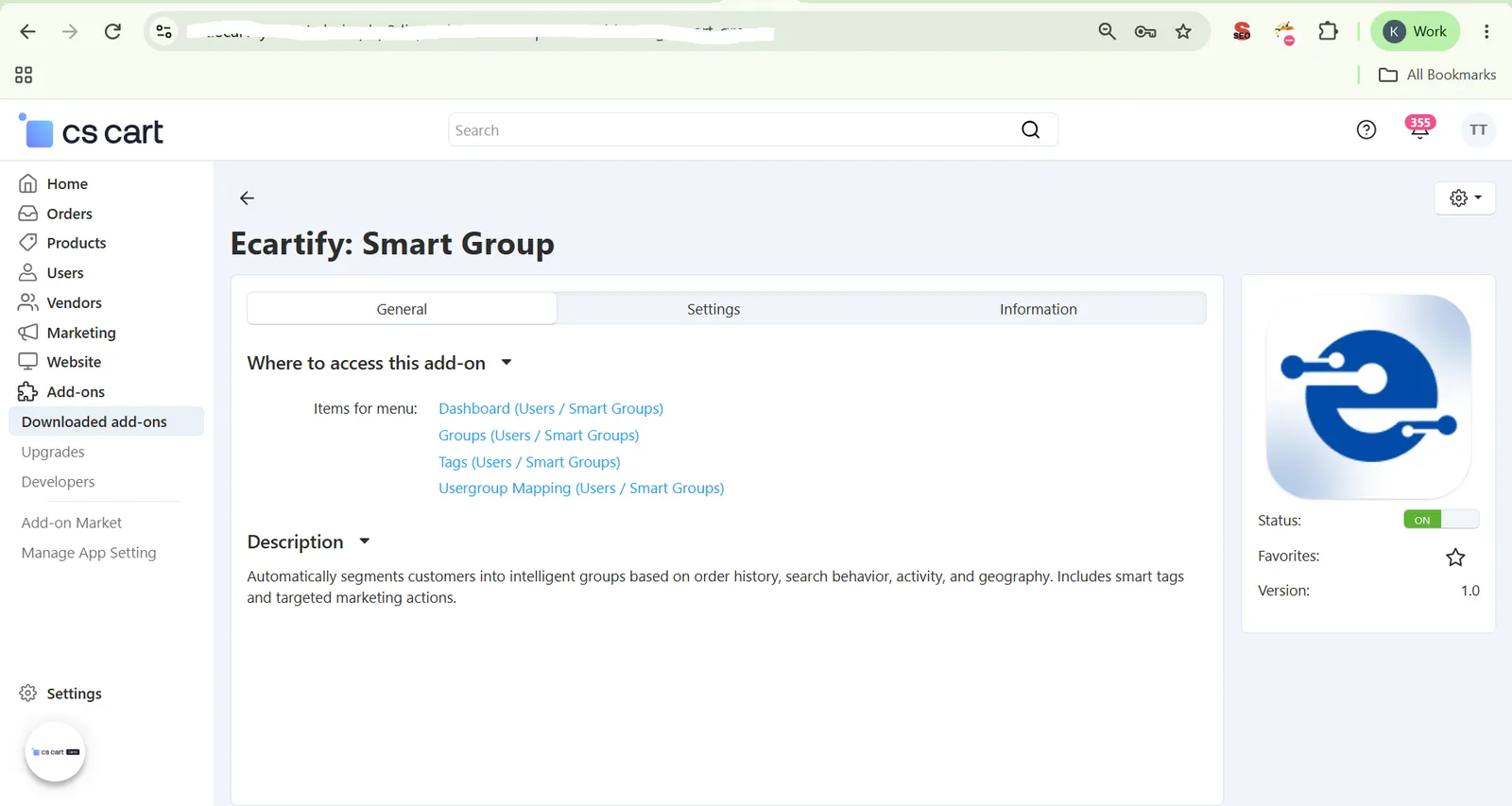Open the TT user avatar menu
1512x806 pixels.
tap(1478, 130)
